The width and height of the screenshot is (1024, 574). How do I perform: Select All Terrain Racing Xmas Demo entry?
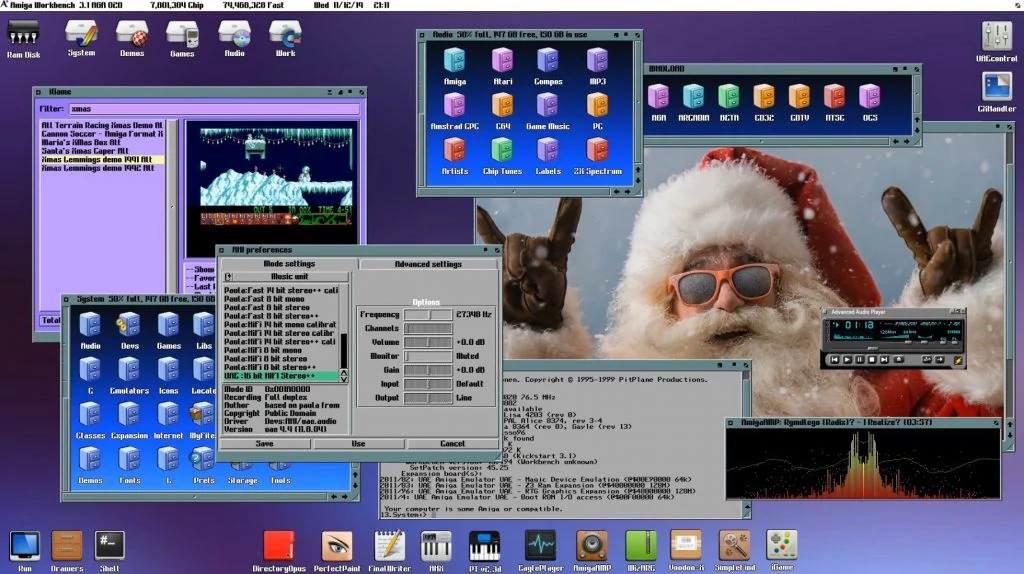102,125
